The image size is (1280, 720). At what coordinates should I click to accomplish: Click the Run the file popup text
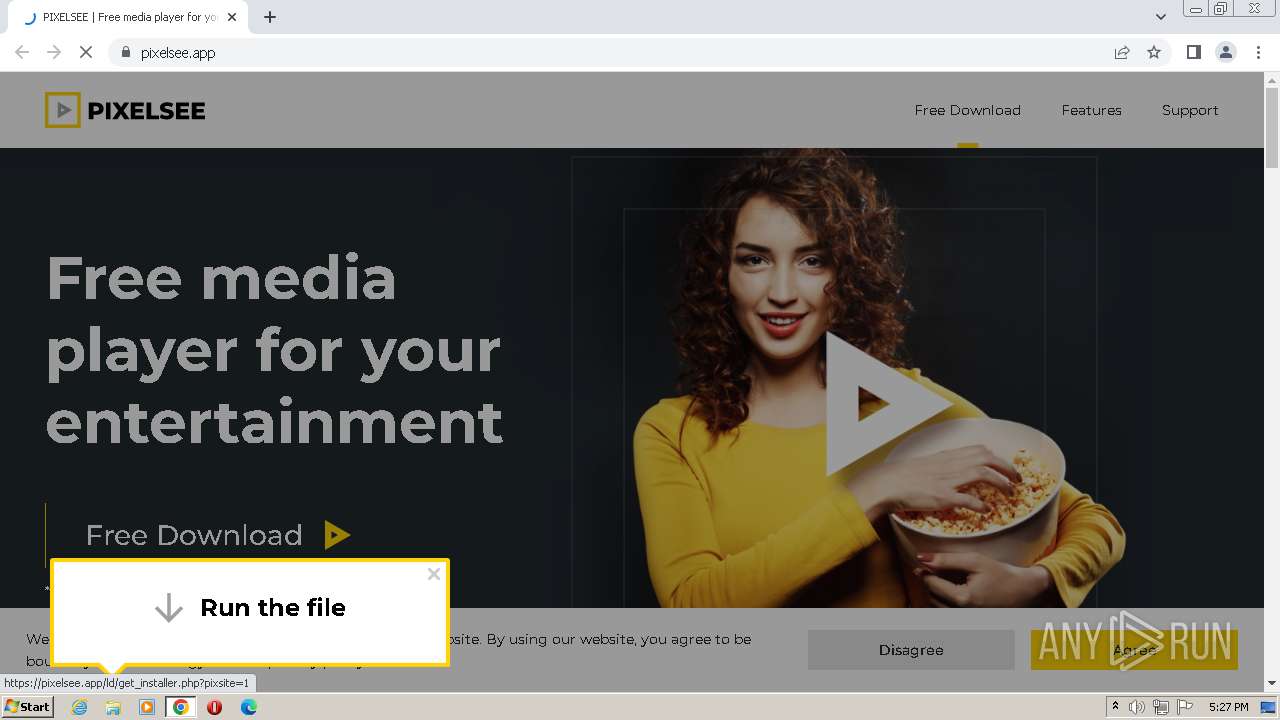[273, 607]
